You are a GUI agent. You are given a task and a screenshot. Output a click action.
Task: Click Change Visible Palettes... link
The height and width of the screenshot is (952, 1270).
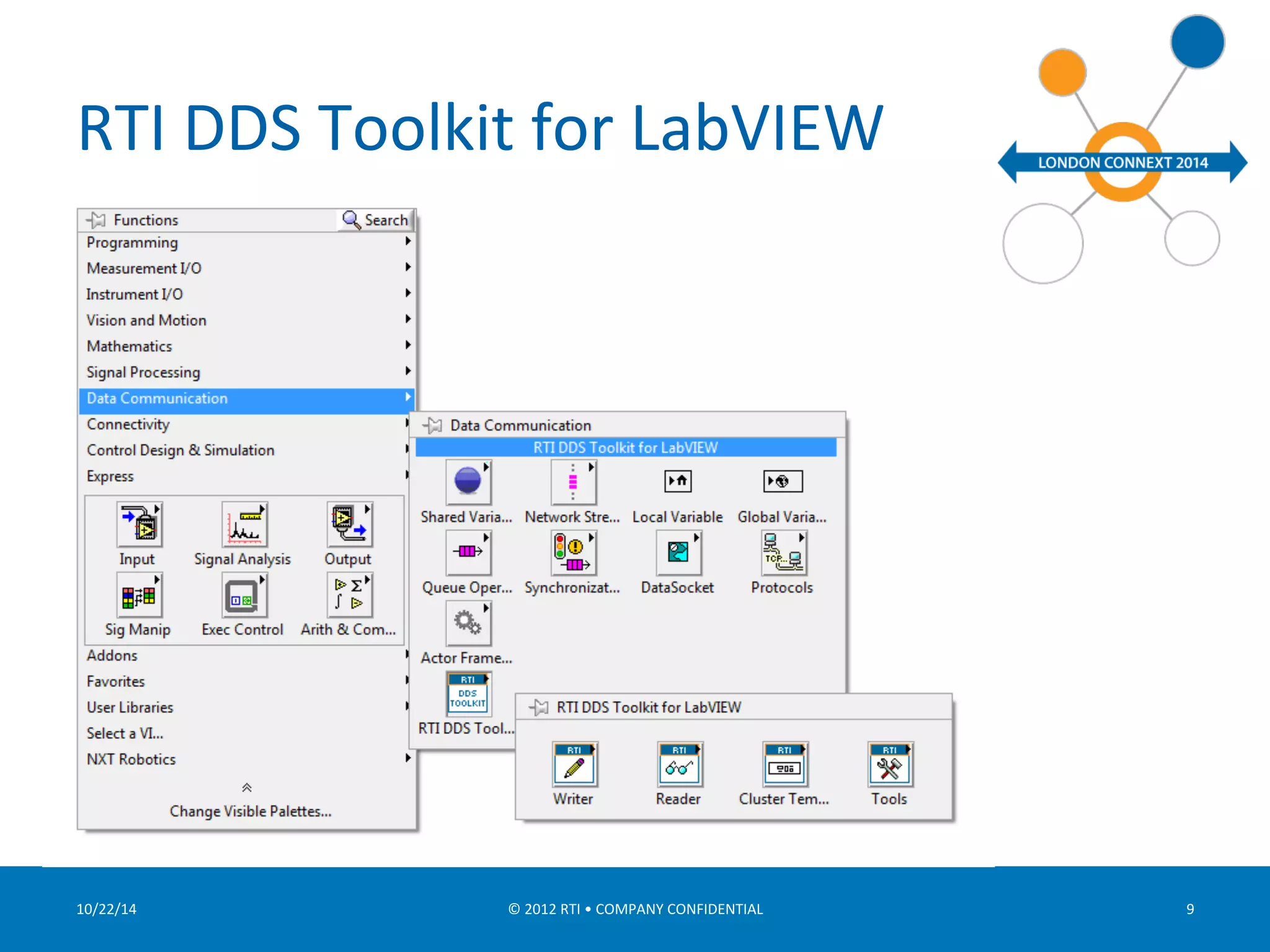(x=251, y=811)
